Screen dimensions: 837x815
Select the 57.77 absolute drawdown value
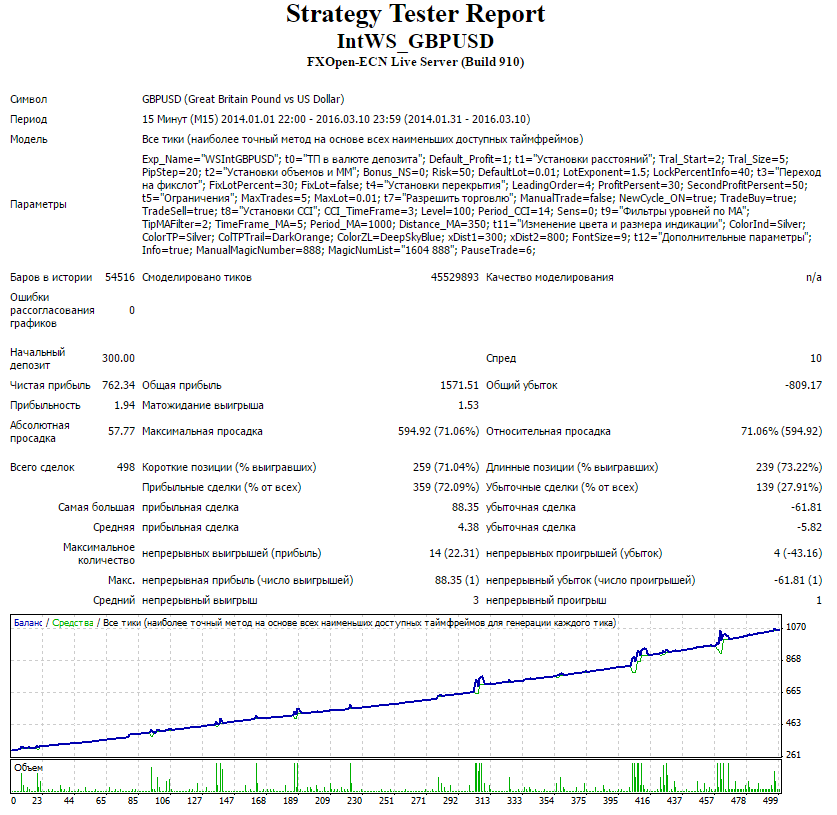121,431
